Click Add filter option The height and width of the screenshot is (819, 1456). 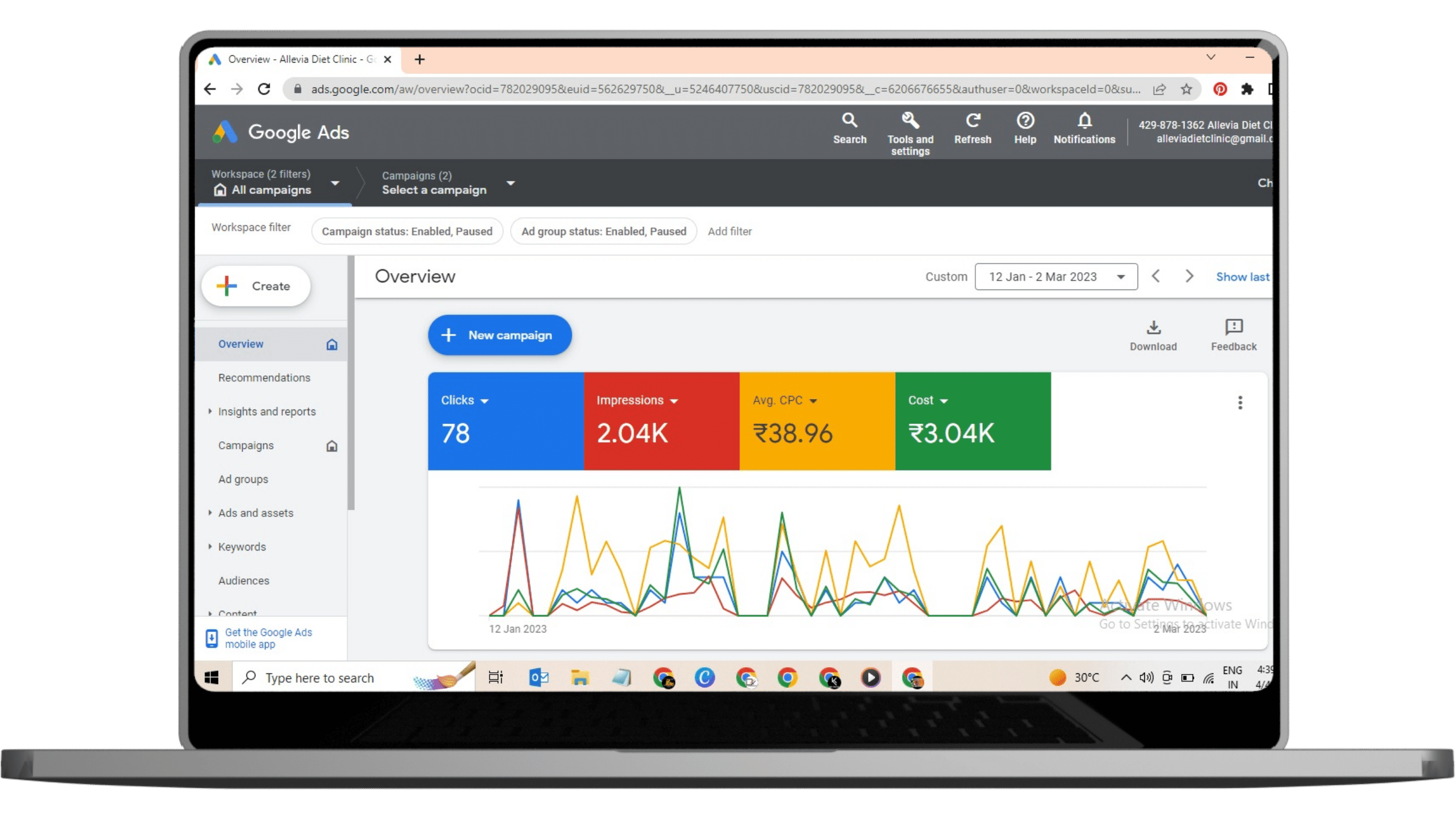pos(730,231)
